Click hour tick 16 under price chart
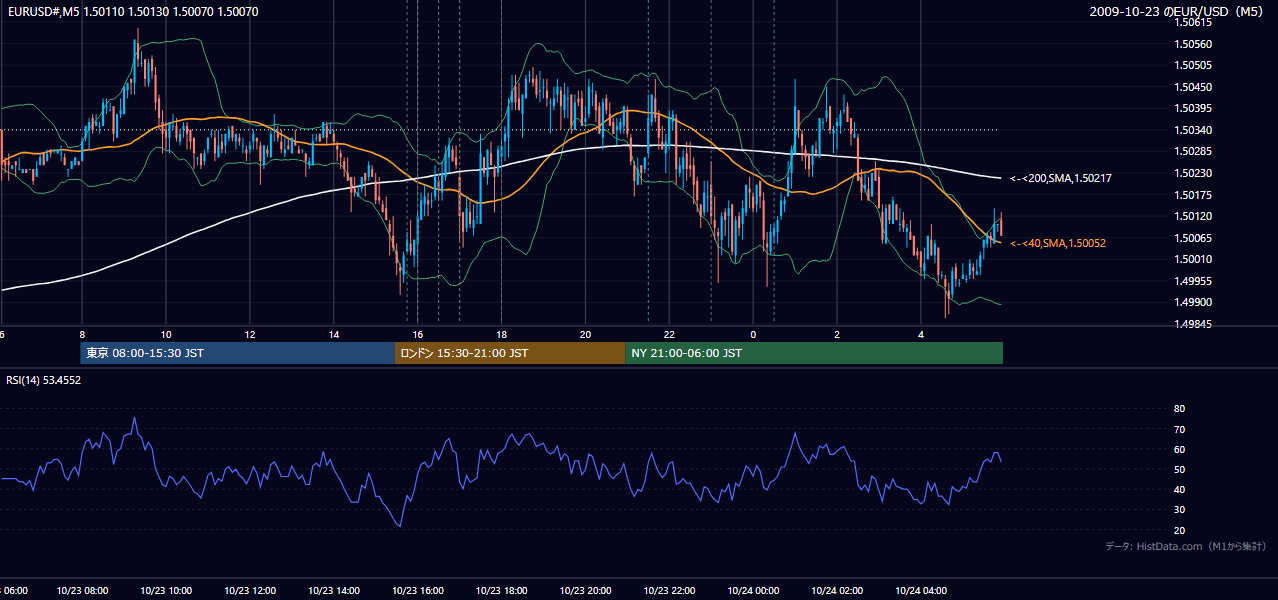This screenshot has width=1278, height=600. [417, 334]
